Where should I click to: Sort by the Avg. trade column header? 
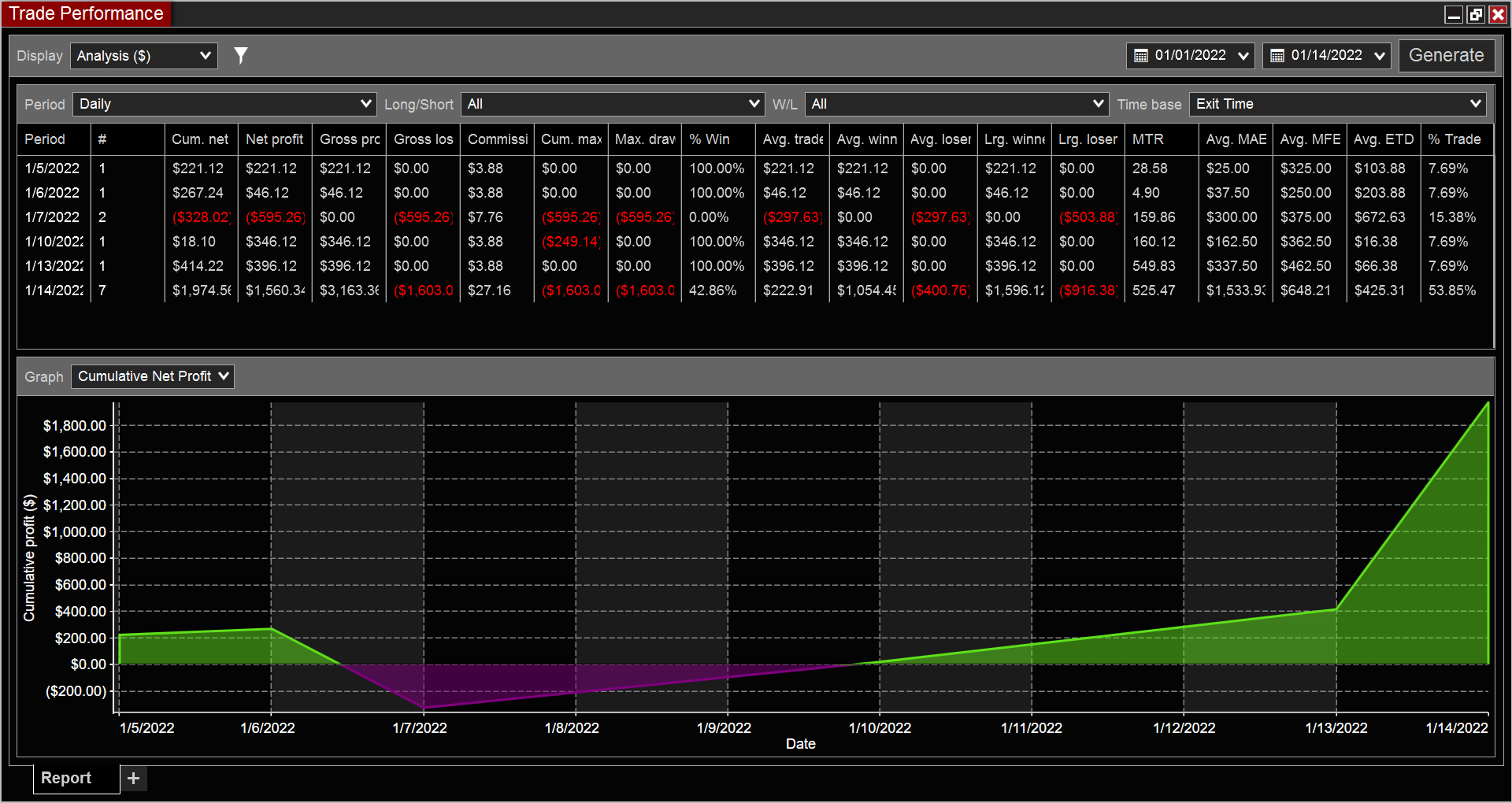(793, 139)
